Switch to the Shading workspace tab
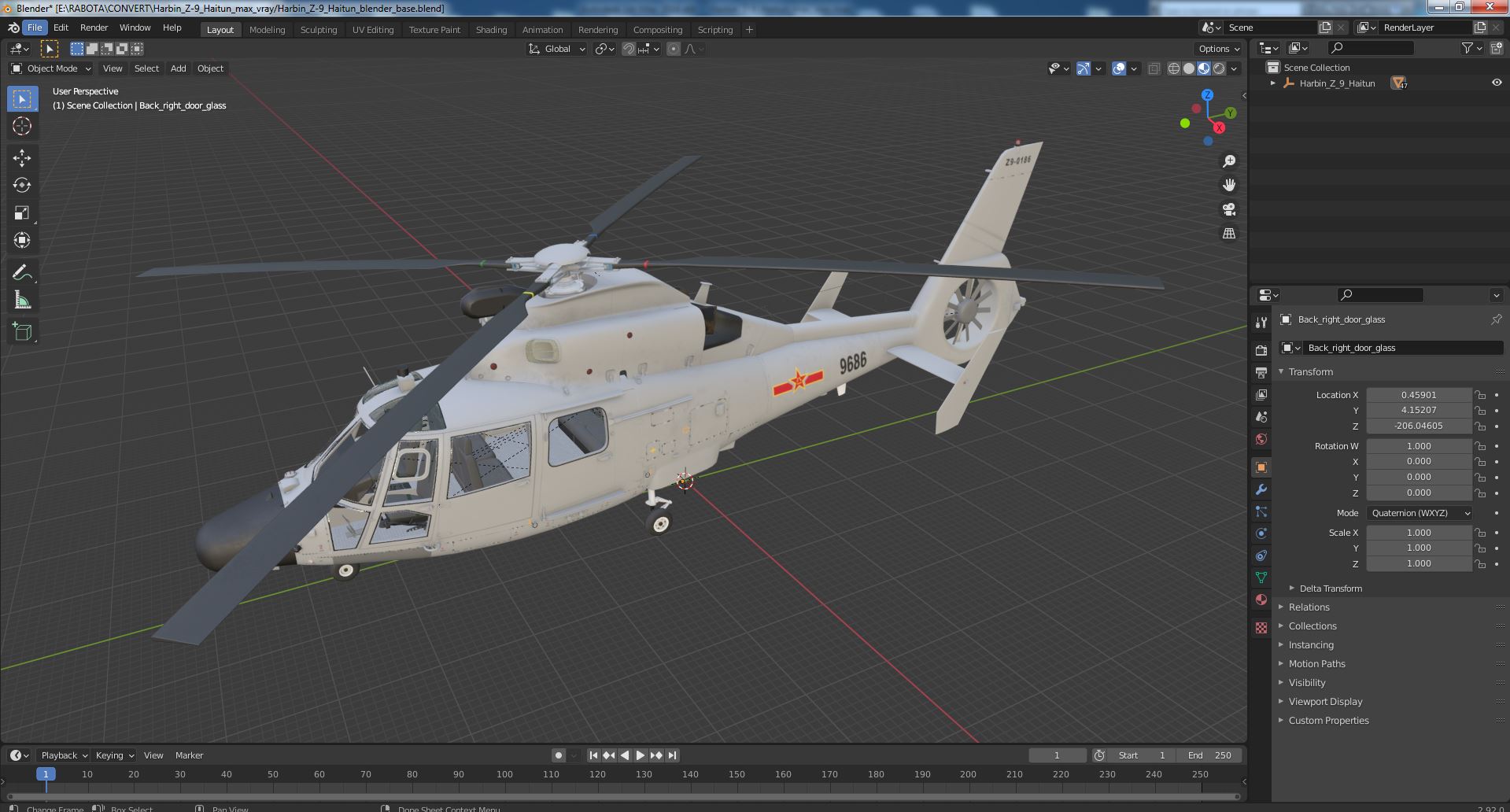 491,30
